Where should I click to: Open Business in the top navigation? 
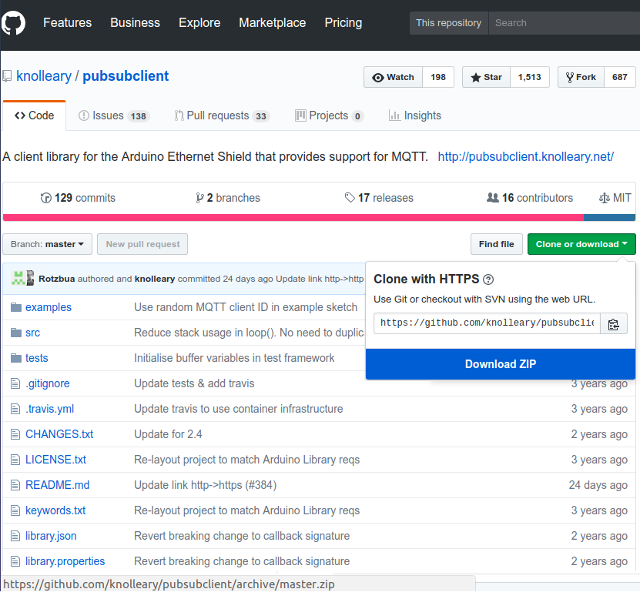point(135,23)
